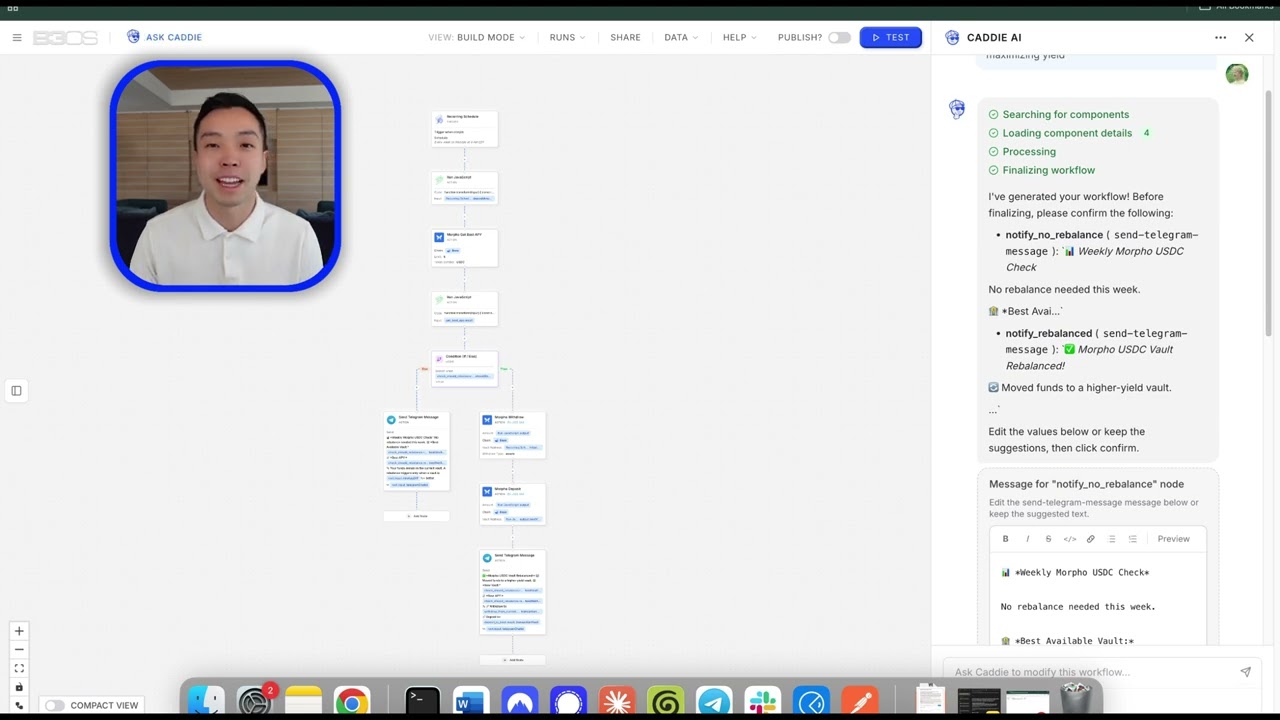Toggle the Publish switch
1280x720 pixels.
(x=839, y=38)
